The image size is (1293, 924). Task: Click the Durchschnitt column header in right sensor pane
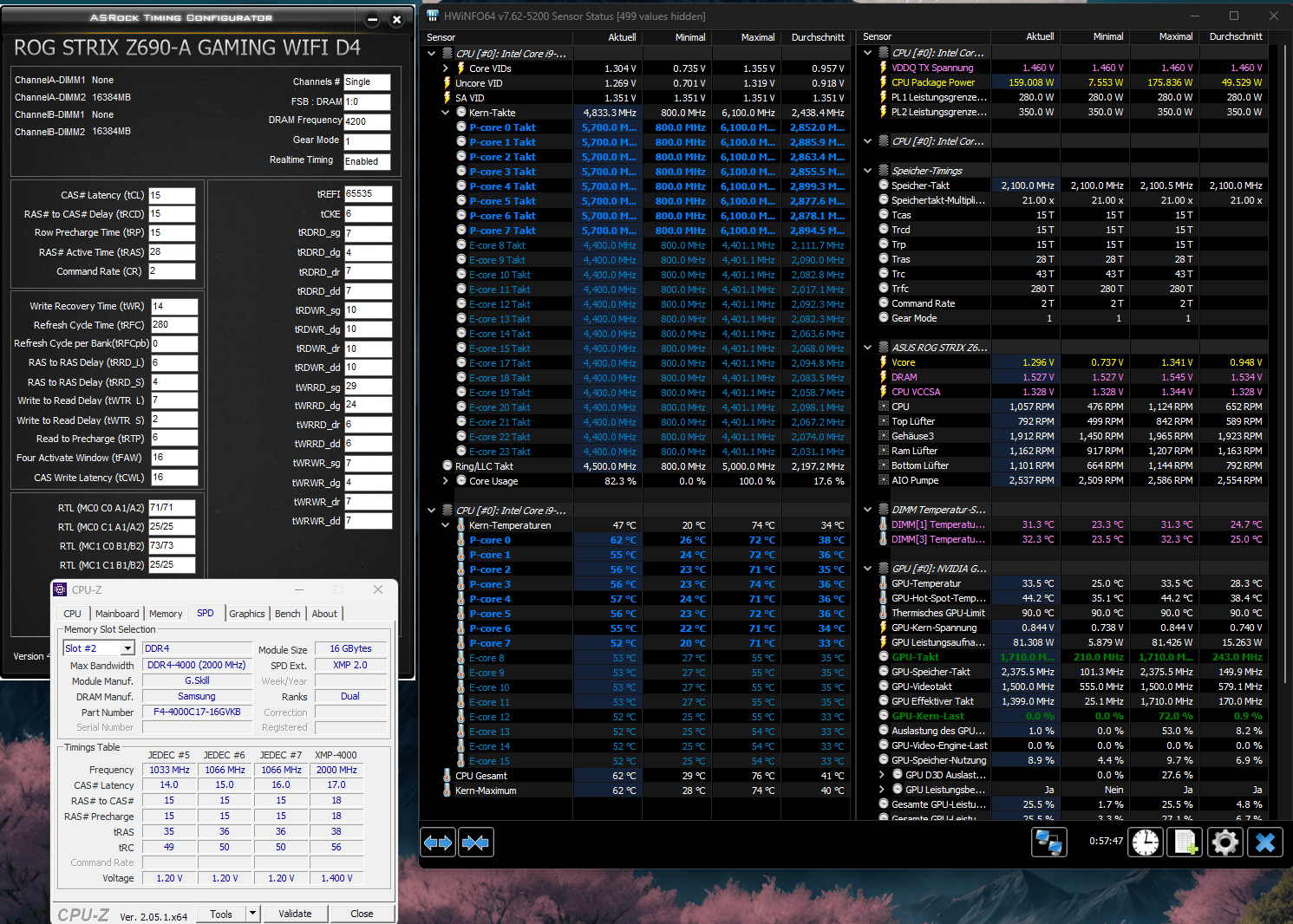tap(1236, 36)
